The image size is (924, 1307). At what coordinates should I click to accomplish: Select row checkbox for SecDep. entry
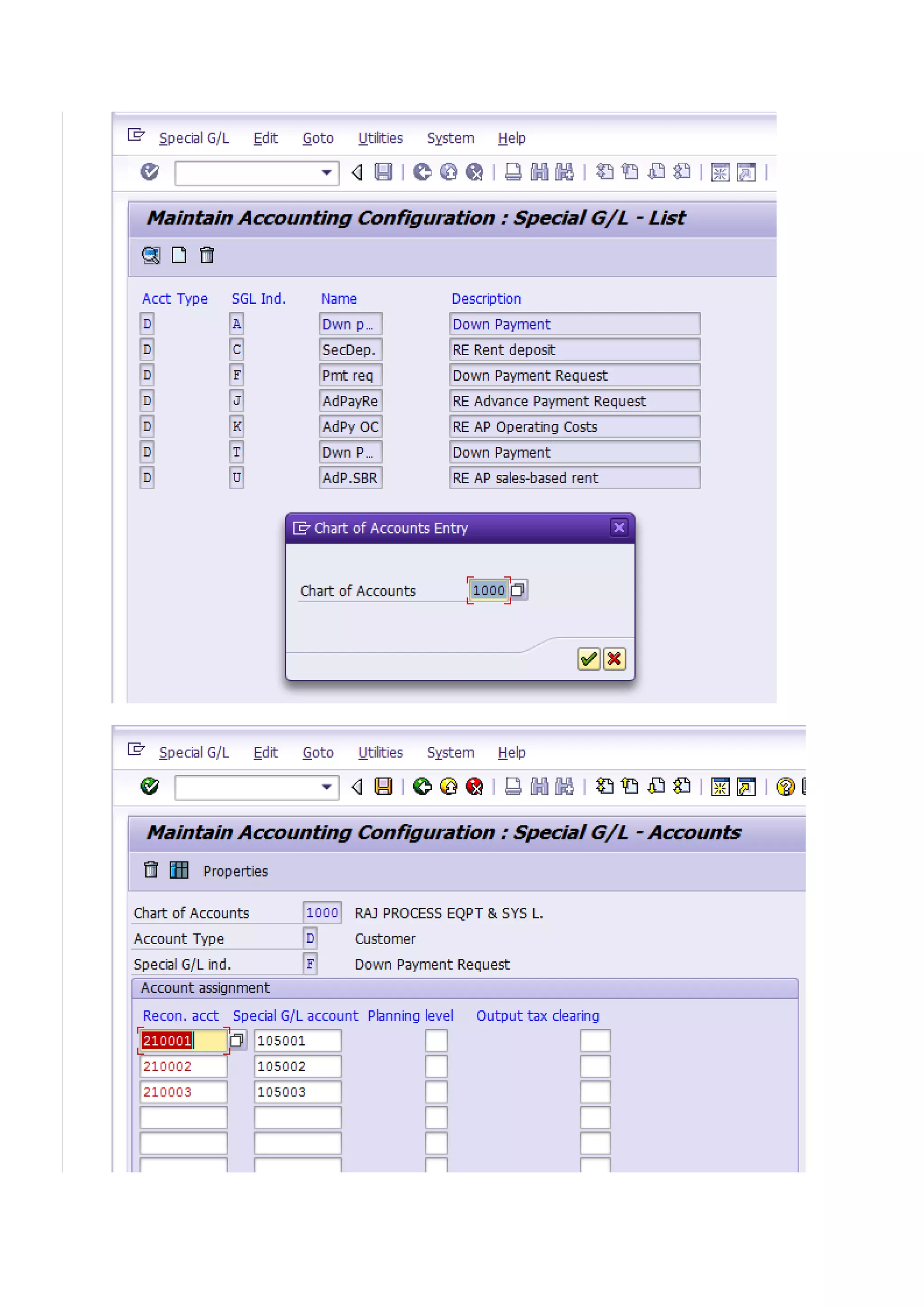click(x=147, y=349)
